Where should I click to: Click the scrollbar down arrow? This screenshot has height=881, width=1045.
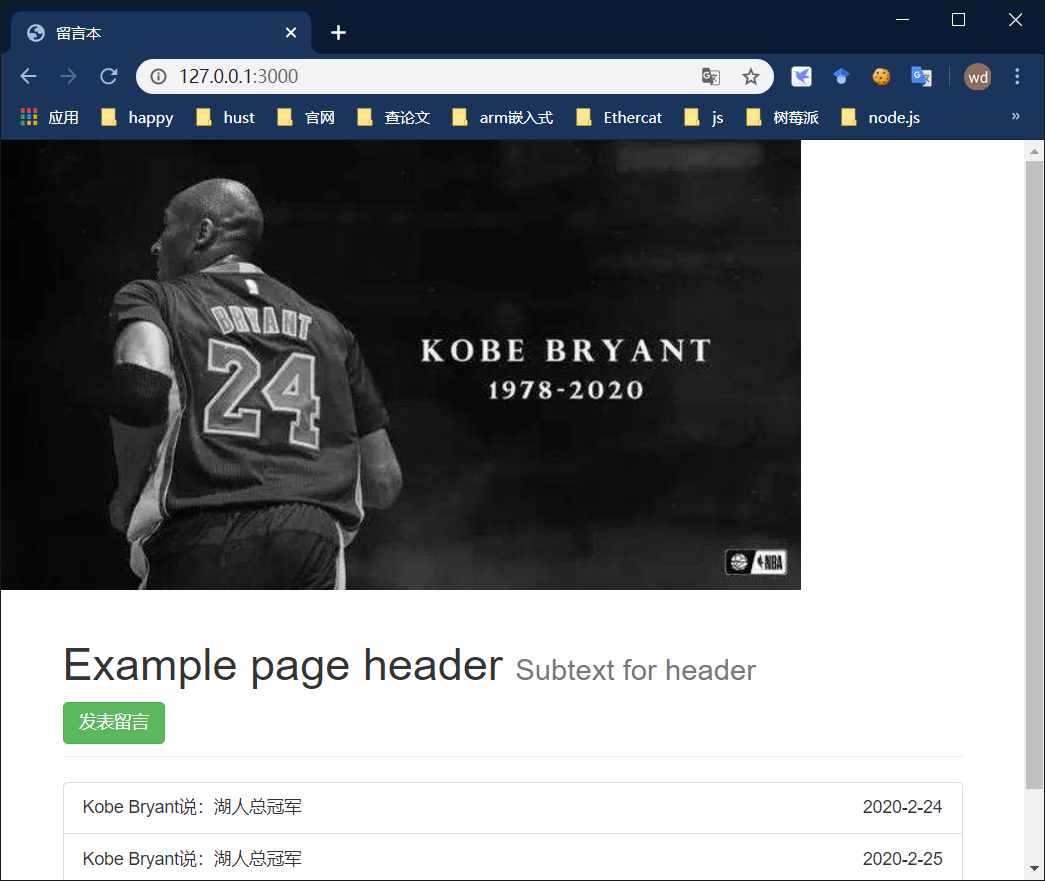pyautogui.click(x=1034, y=868)
